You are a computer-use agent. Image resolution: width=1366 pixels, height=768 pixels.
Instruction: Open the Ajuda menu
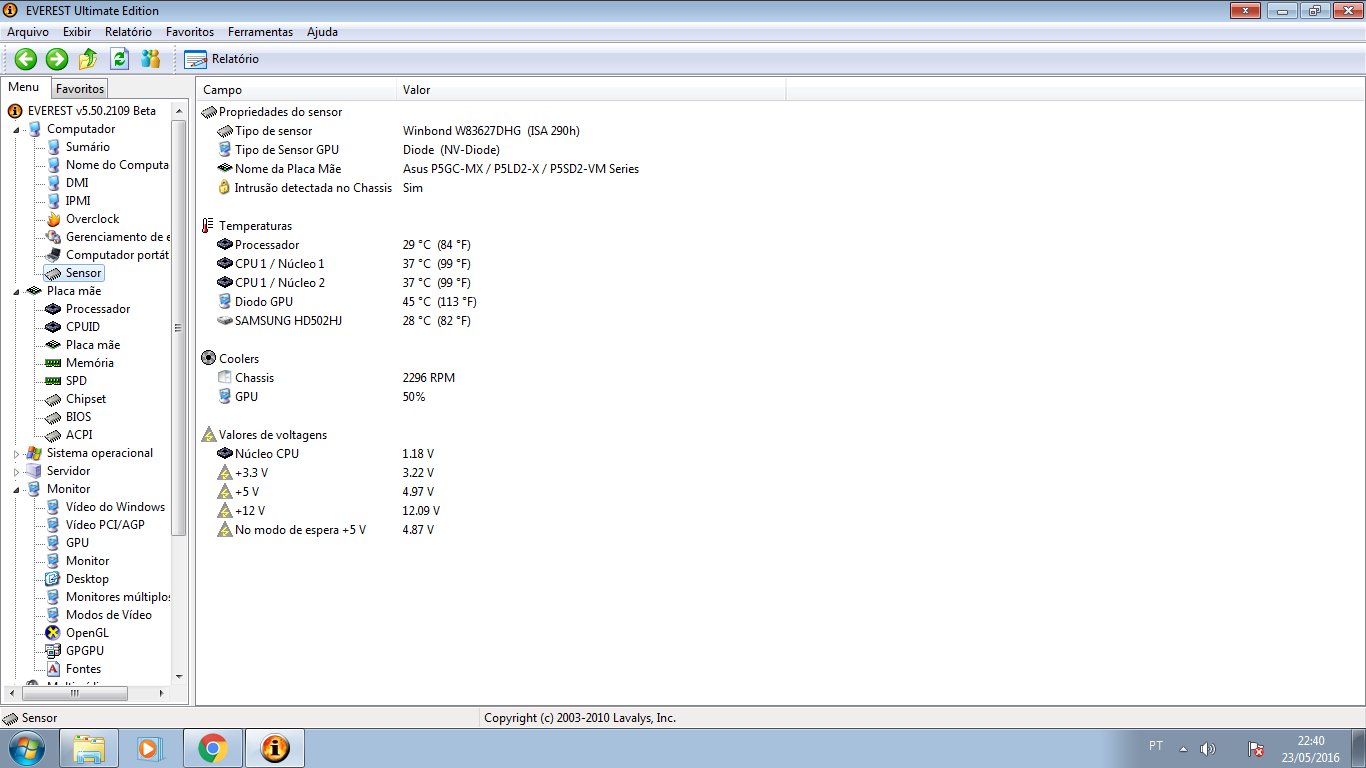tap(322, 32)
